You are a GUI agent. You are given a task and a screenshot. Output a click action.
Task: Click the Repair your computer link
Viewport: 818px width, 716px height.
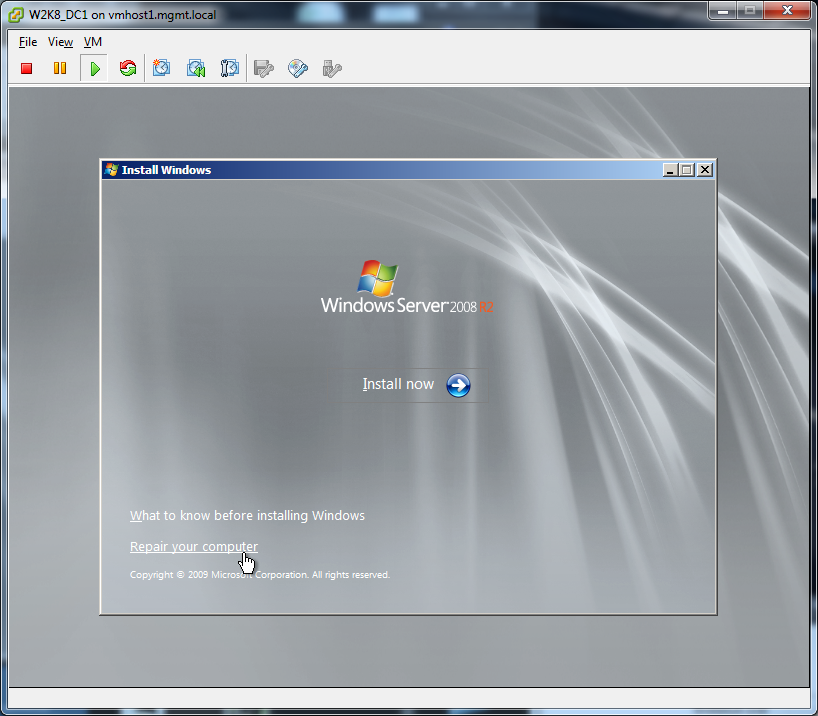click(194, 546)
